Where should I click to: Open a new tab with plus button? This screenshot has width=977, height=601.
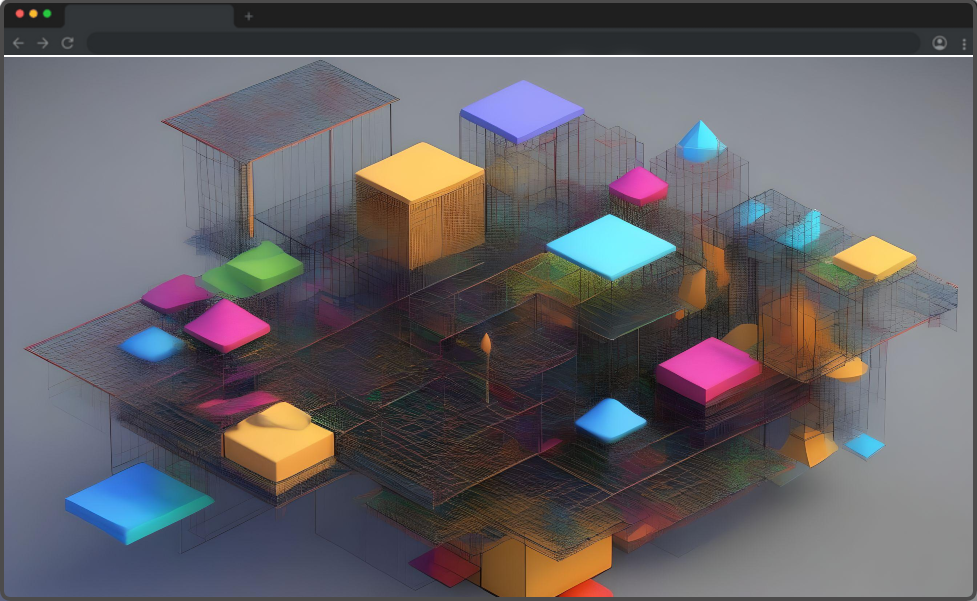pyautogui.click(x=248, y=16)
